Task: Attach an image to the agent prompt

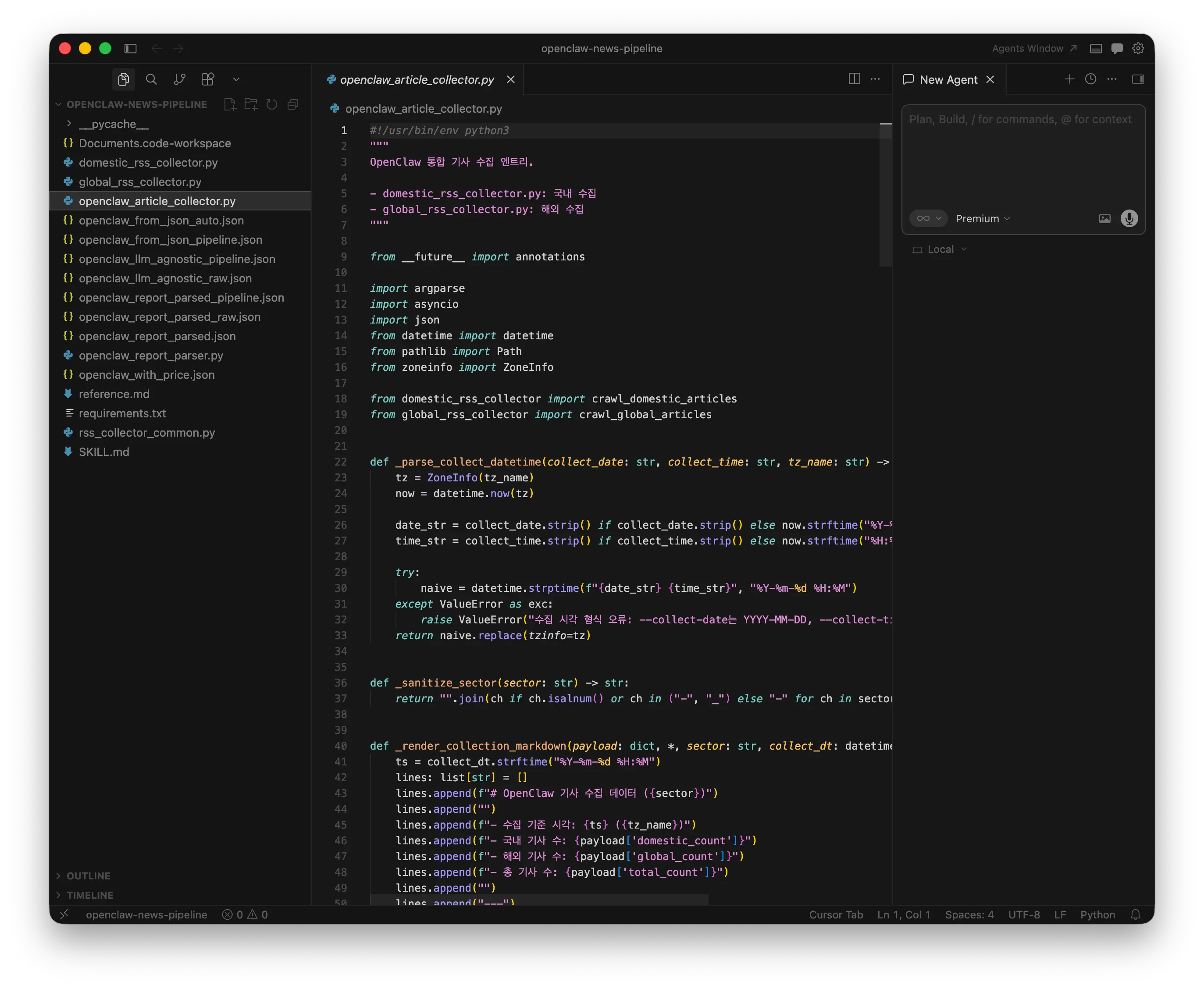Action: pos(1104,218)
